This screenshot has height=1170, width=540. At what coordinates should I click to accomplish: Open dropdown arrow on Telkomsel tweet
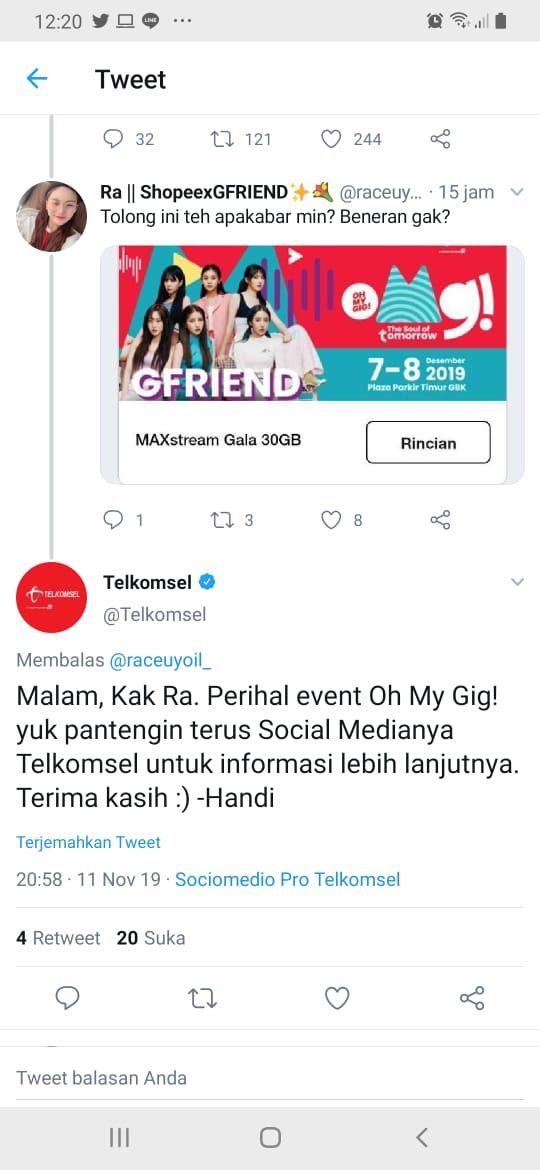[x=517, y=582]
